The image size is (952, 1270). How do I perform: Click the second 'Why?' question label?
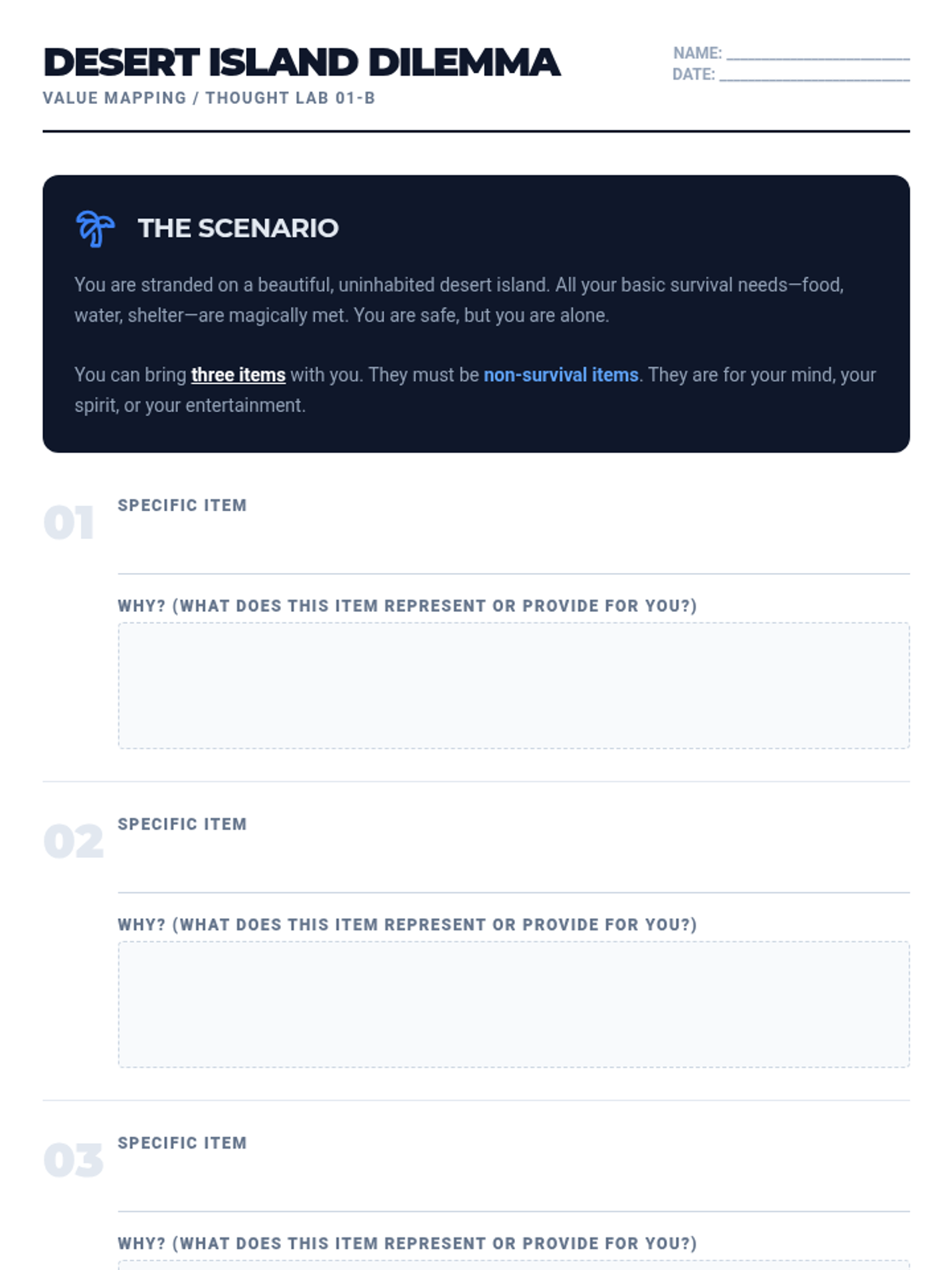(407, 925)
